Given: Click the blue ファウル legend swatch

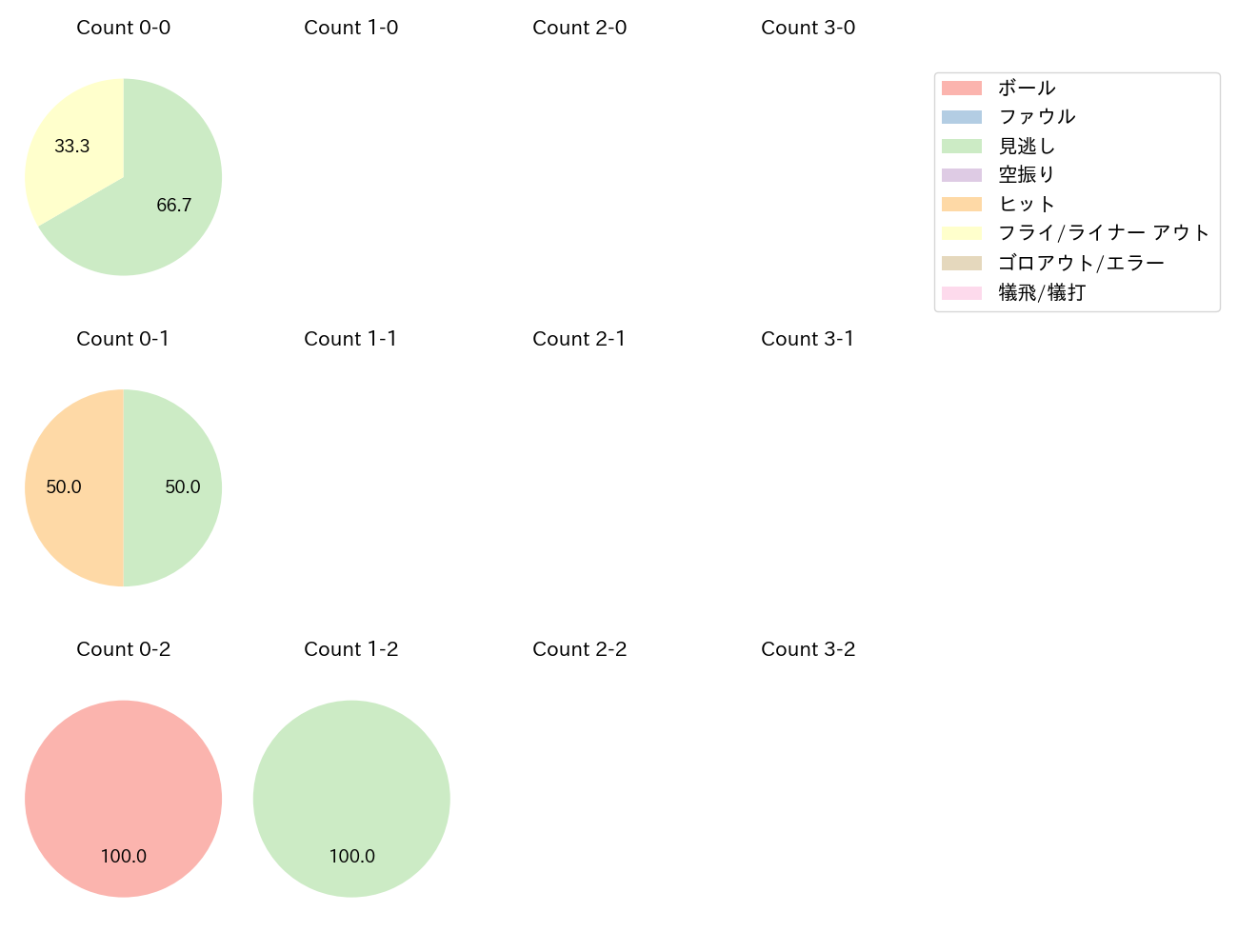Looking at the screenshot, I should (x=961, y=117).
